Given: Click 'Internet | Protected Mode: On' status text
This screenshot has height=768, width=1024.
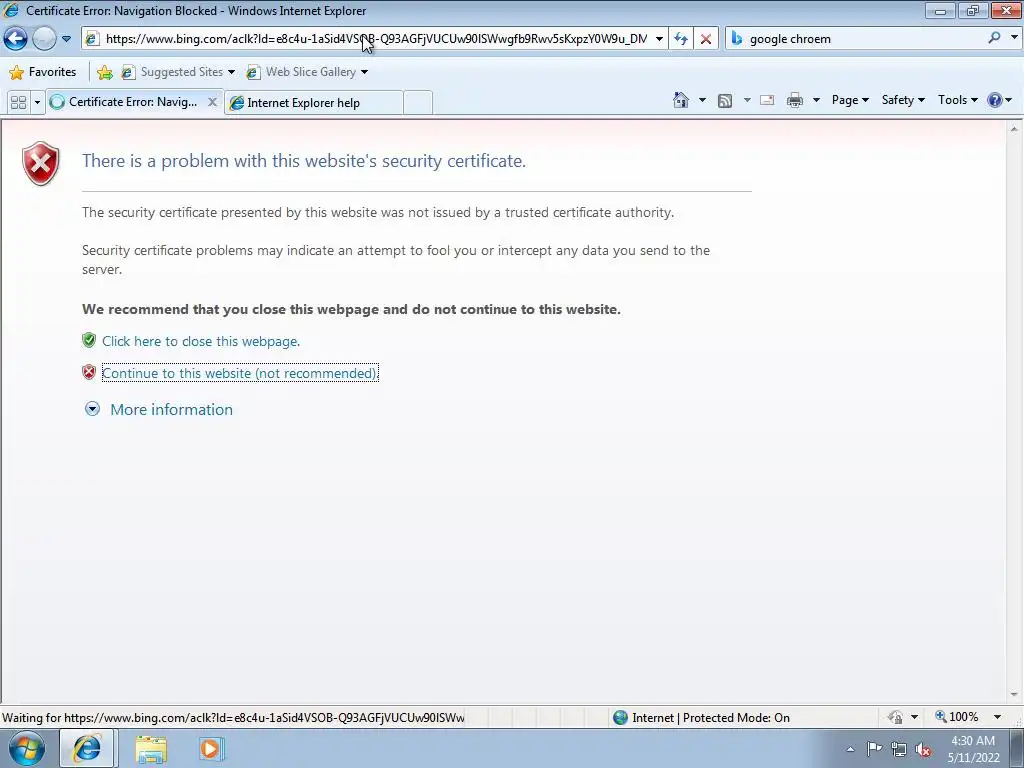Looking at the screenshot, I should (x=711, y=718).
